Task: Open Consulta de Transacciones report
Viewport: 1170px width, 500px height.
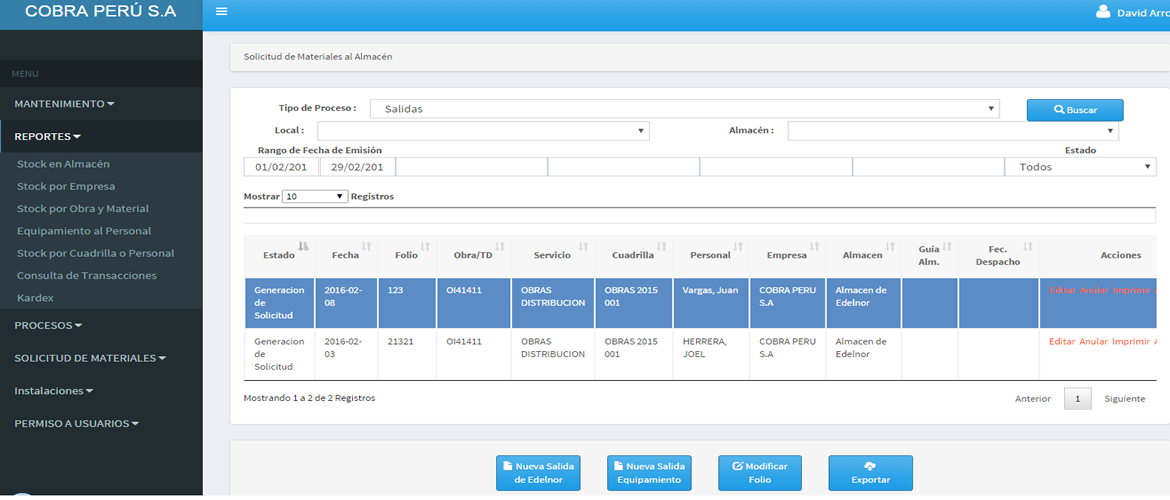Action: point(87,275)
